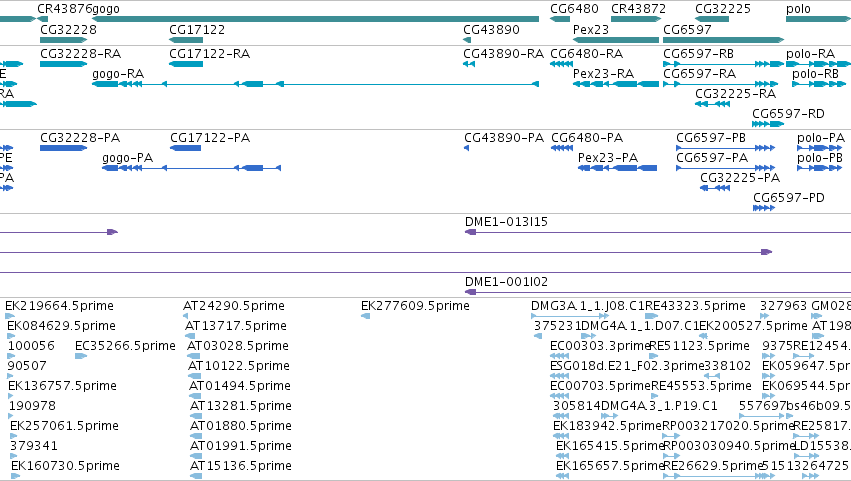Select the CG17122-RA transcript

coord(186,64)
